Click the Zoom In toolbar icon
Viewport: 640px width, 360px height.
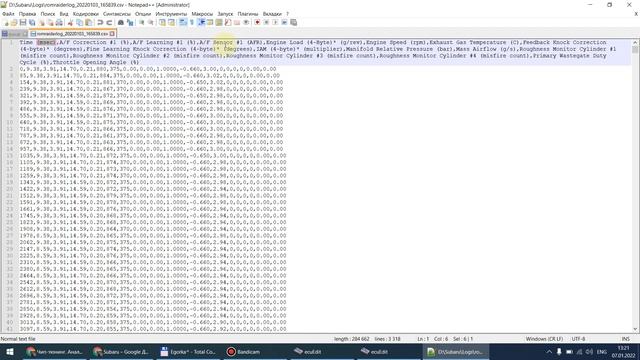point(142,22)
